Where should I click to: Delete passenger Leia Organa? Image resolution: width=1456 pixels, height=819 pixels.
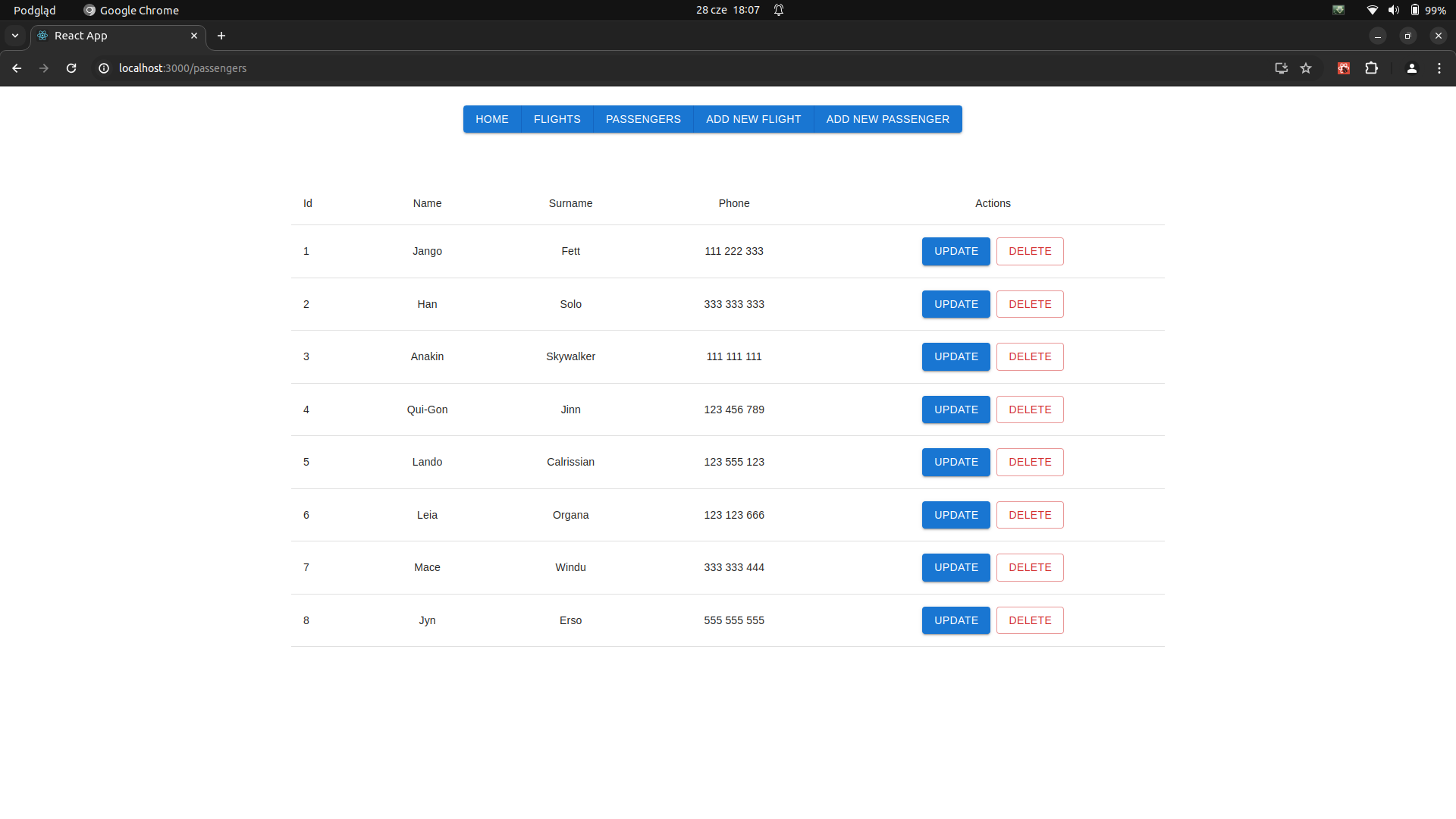pyautogui.click(x=1029, y=515)
